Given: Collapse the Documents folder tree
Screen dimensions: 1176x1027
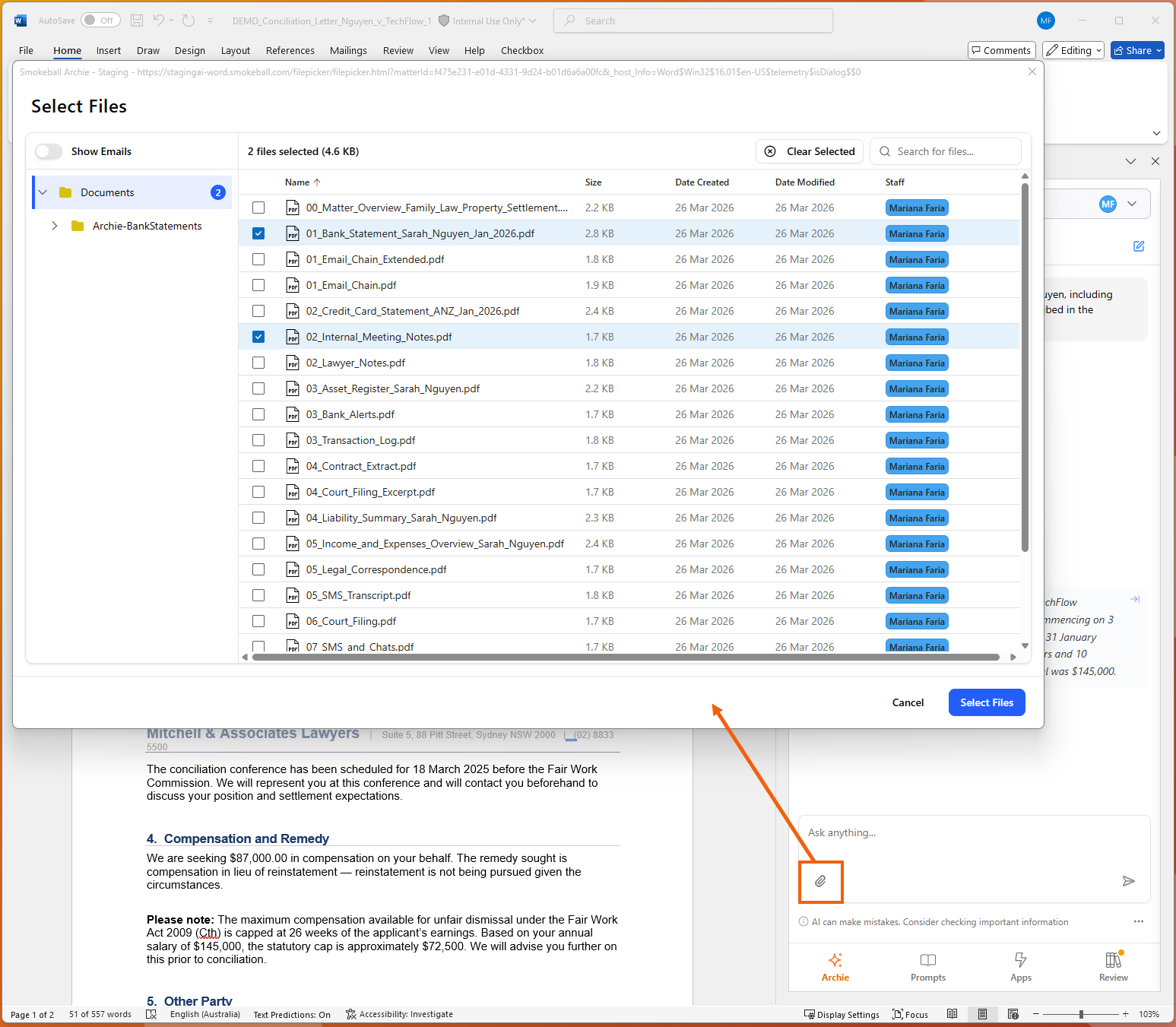Looking at the screenshot, I should [43, 192].
